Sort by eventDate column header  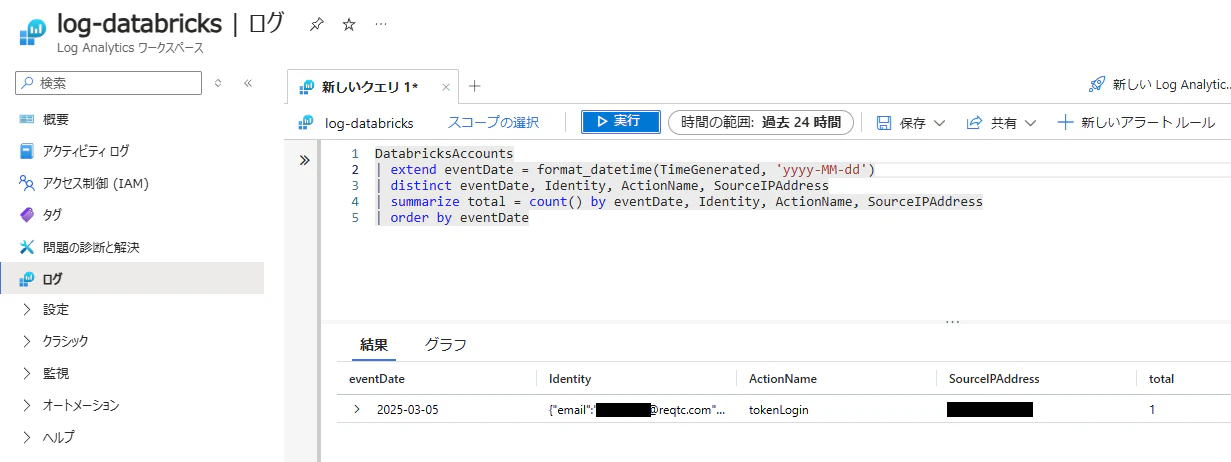377,379
